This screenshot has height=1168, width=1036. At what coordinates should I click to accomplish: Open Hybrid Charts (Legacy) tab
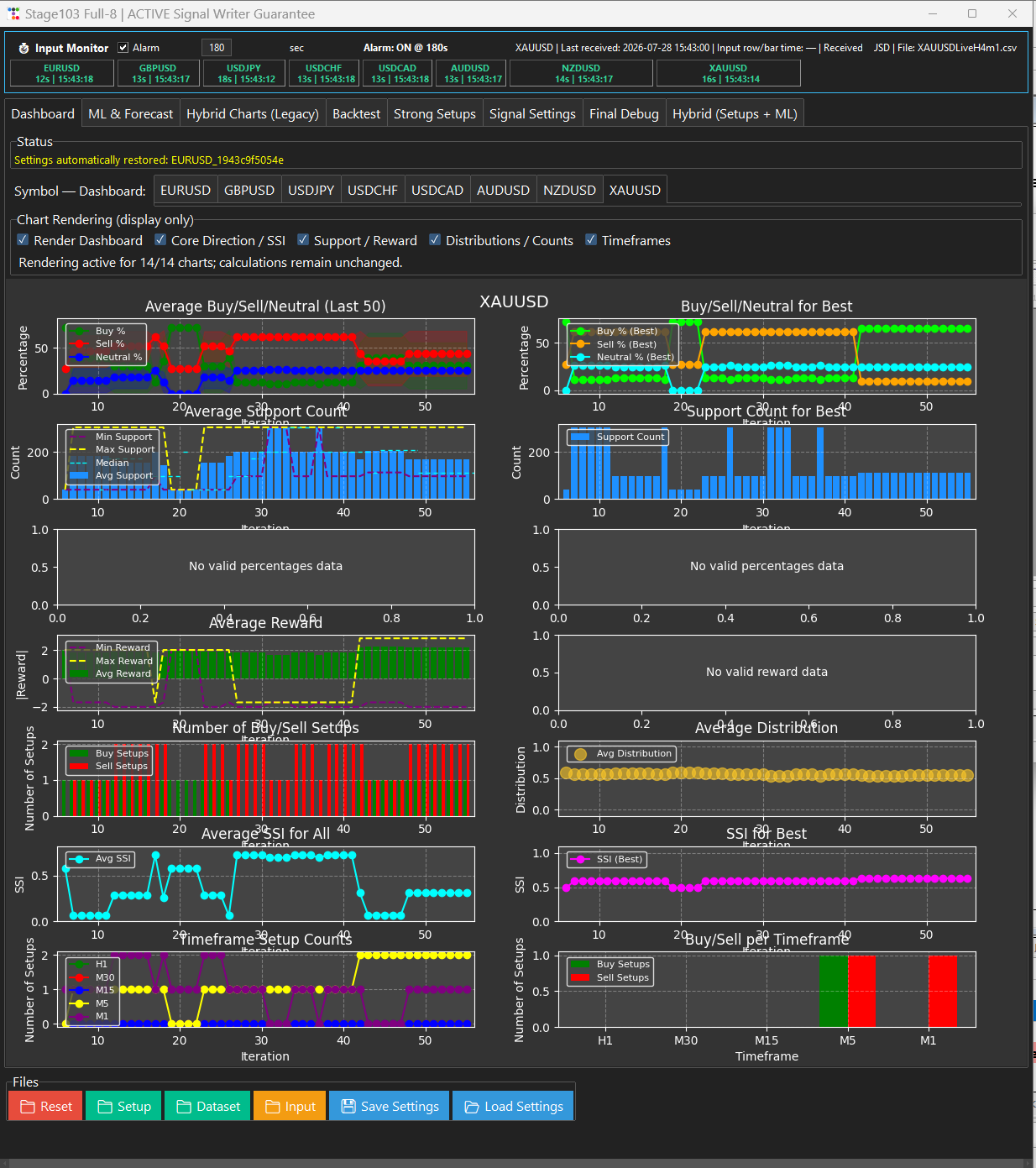(253, 114)
